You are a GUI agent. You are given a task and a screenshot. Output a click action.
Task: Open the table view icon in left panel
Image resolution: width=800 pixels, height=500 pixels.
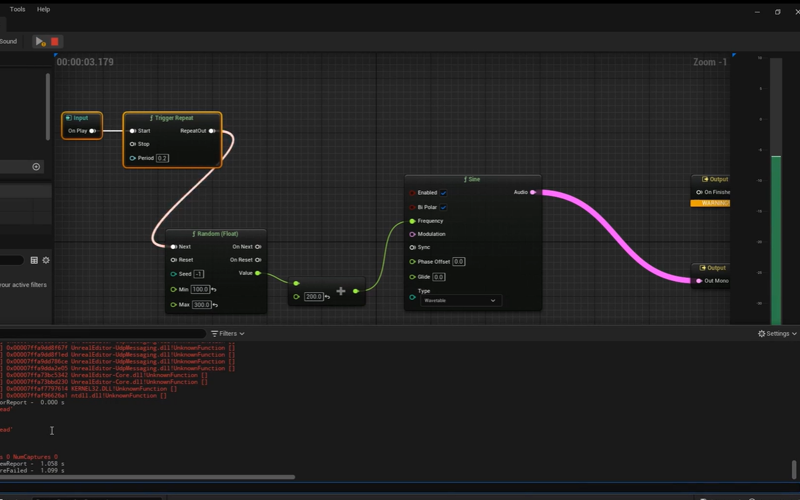tap(34, 260)
